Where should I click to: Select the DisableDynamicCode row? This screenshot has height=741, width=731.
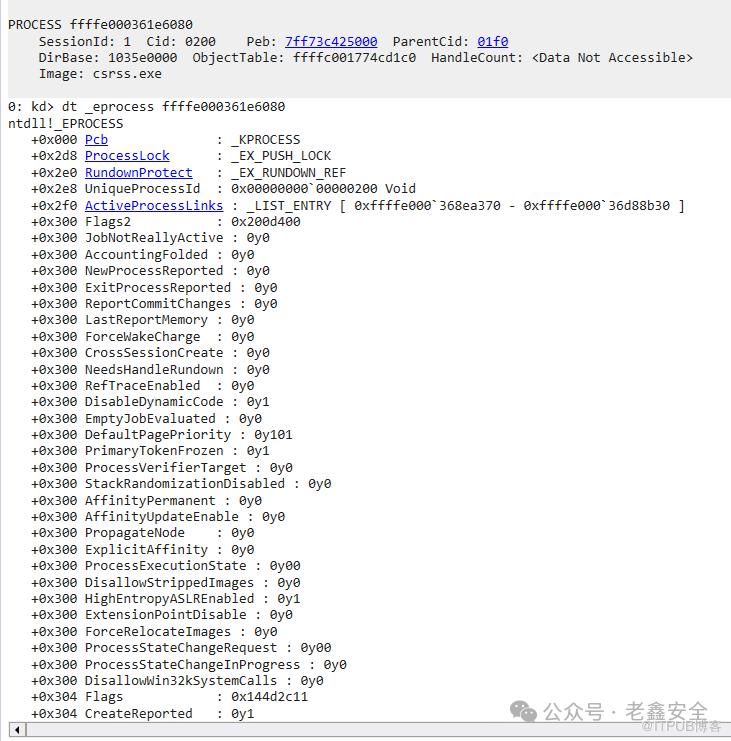coord(150,402)
